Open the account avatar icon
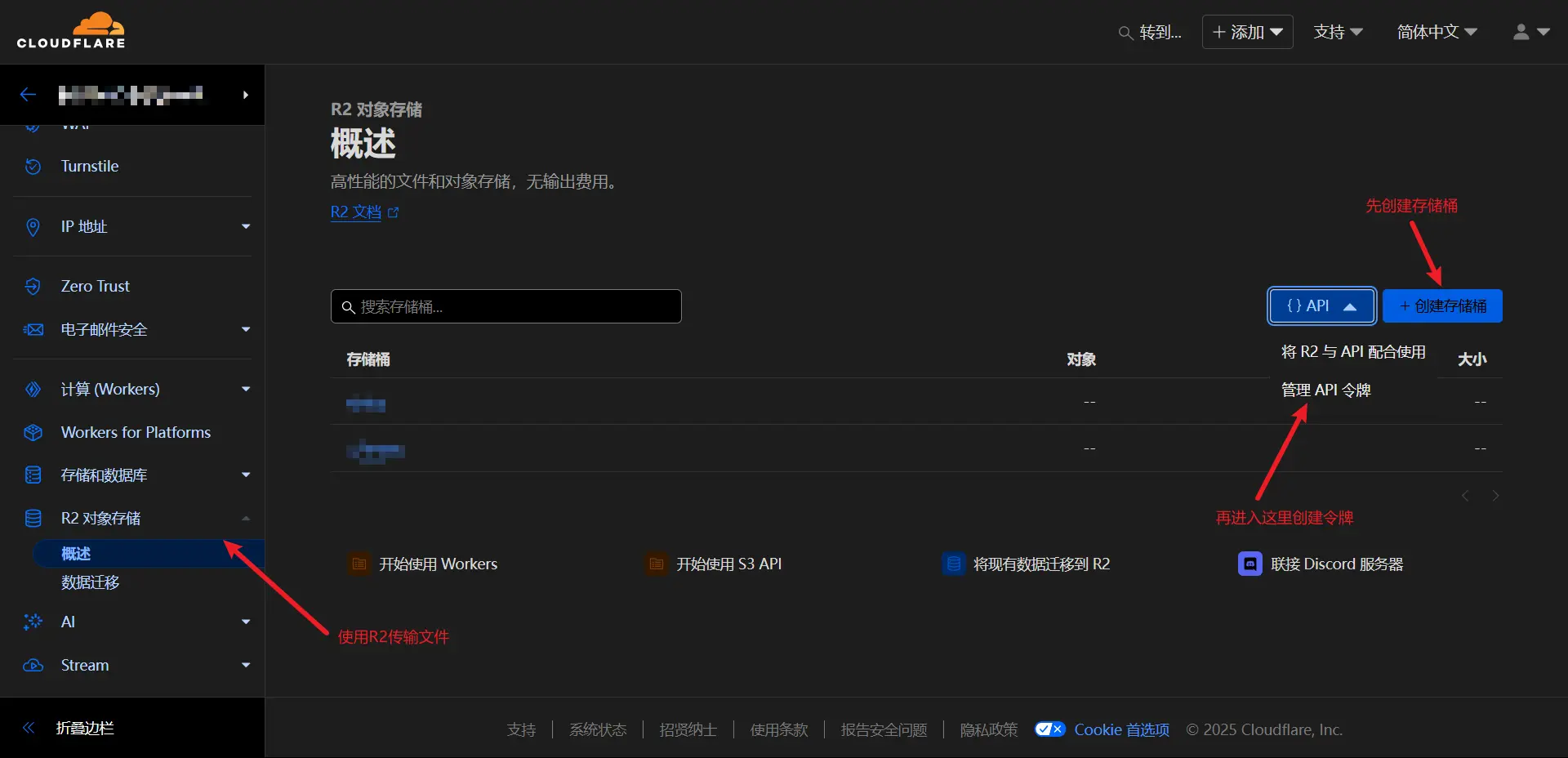The width and height of the screenshot is (1568, 758). pyautogui.click(x=1521, y=32)
